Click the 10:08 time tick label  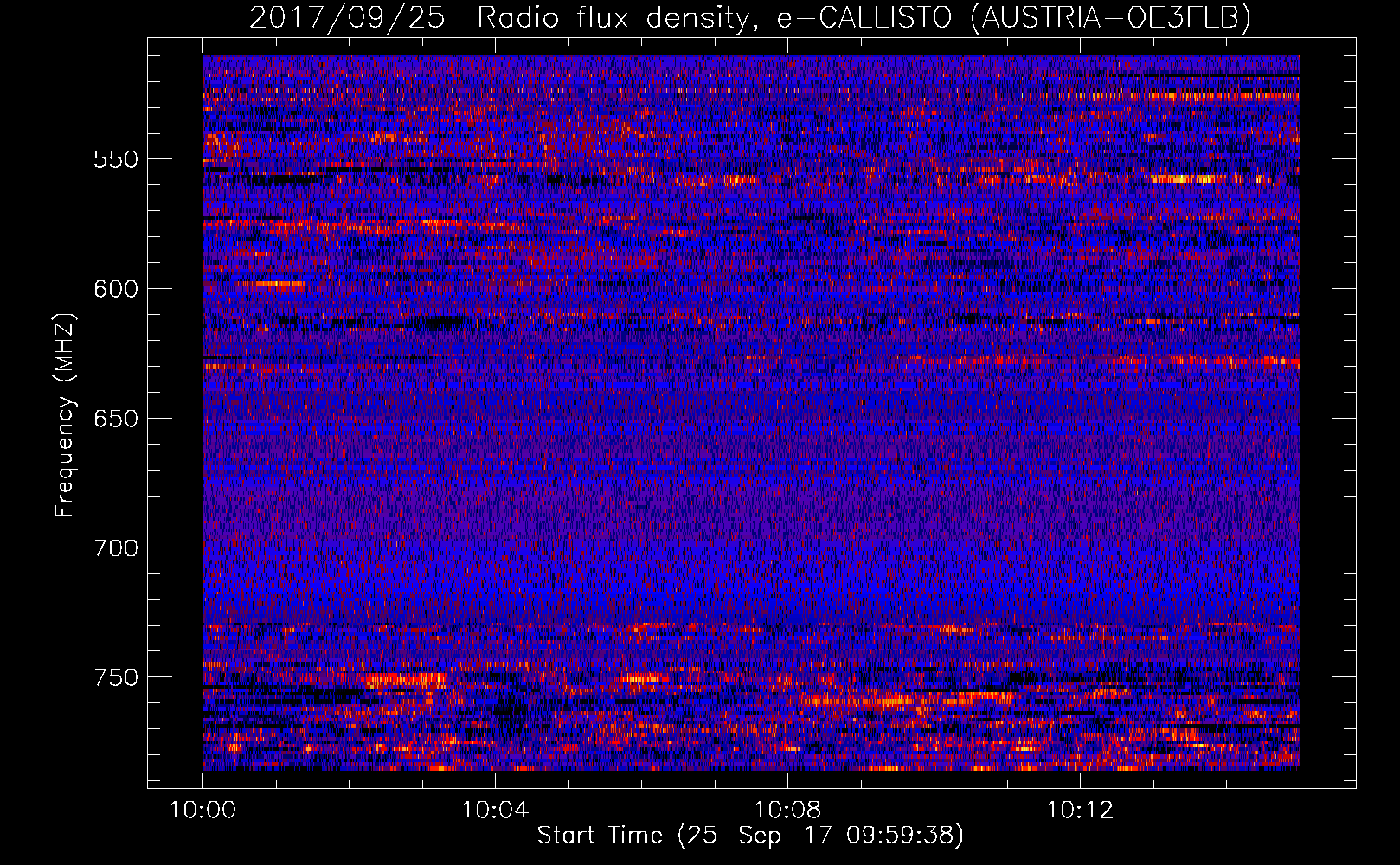pyautogui.click(x=787, y=811)
